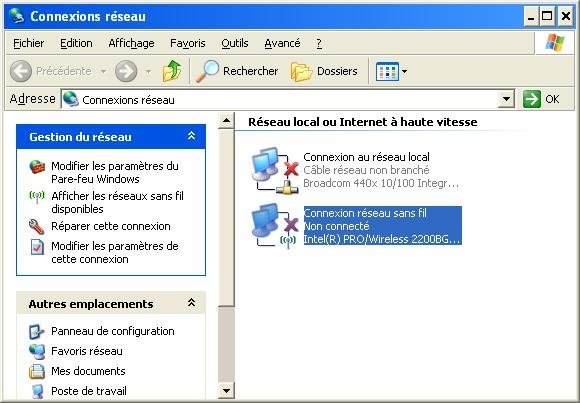Open the ? help menu
580x403 pixels.
coord(319,43)
